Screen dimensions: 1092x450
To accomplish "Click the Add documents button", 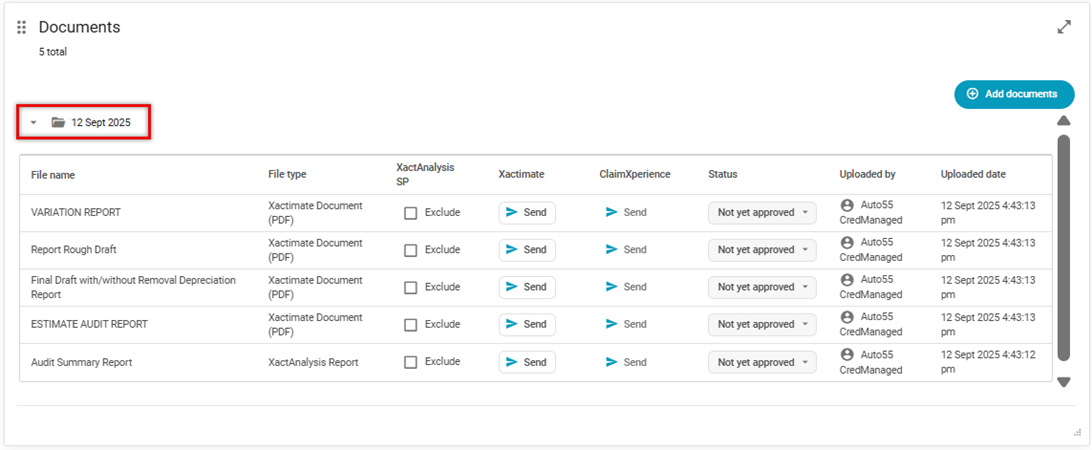I will coord(1013,94).
